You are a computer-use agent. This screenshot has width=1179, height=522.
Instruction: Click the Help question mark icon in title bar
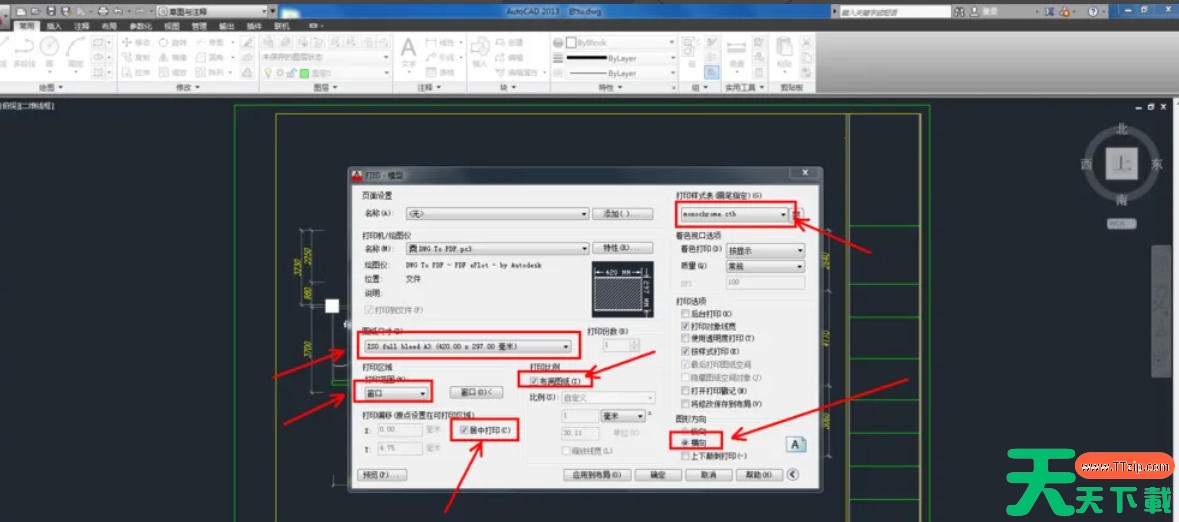[1093, 11]
